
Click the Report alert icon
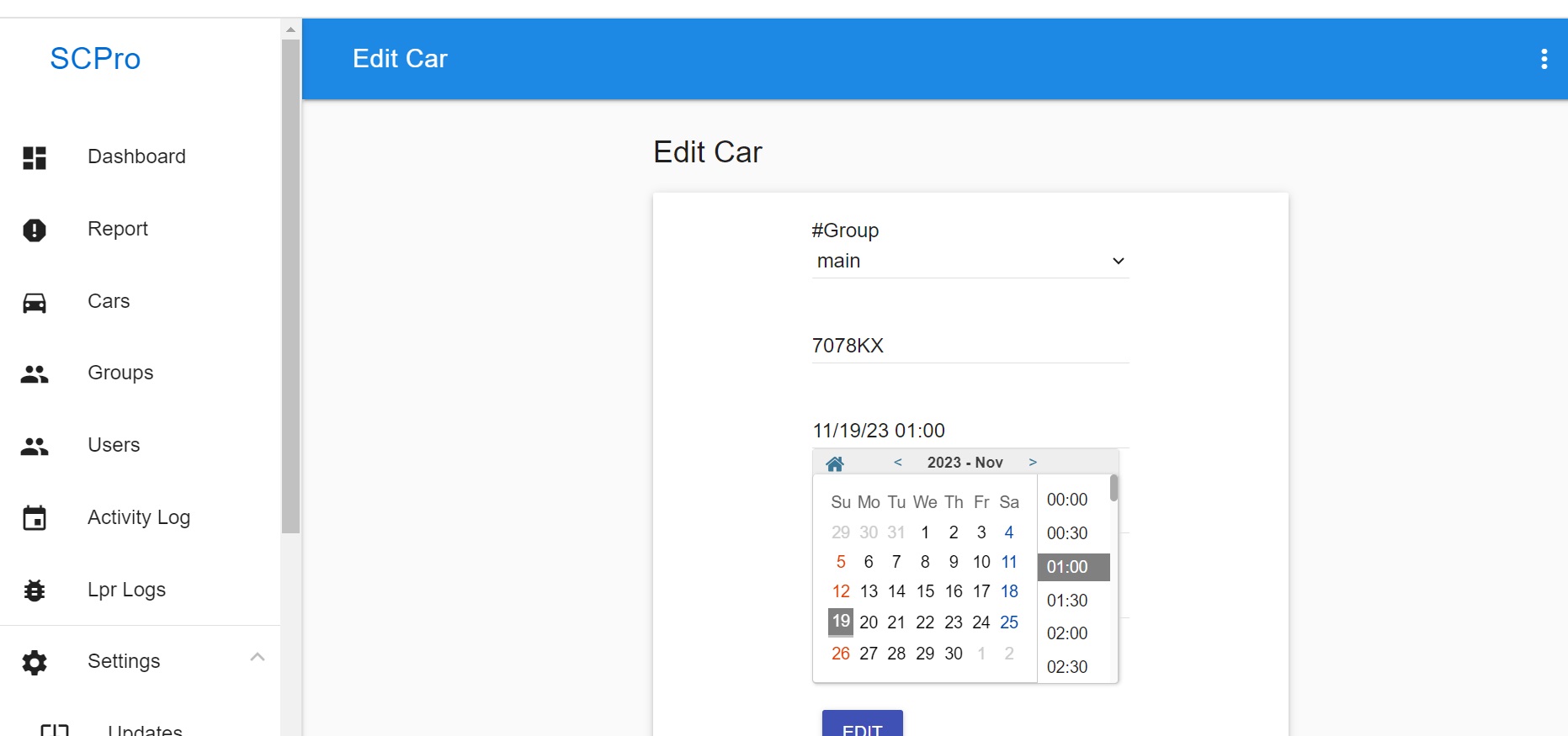click(35, 230)
